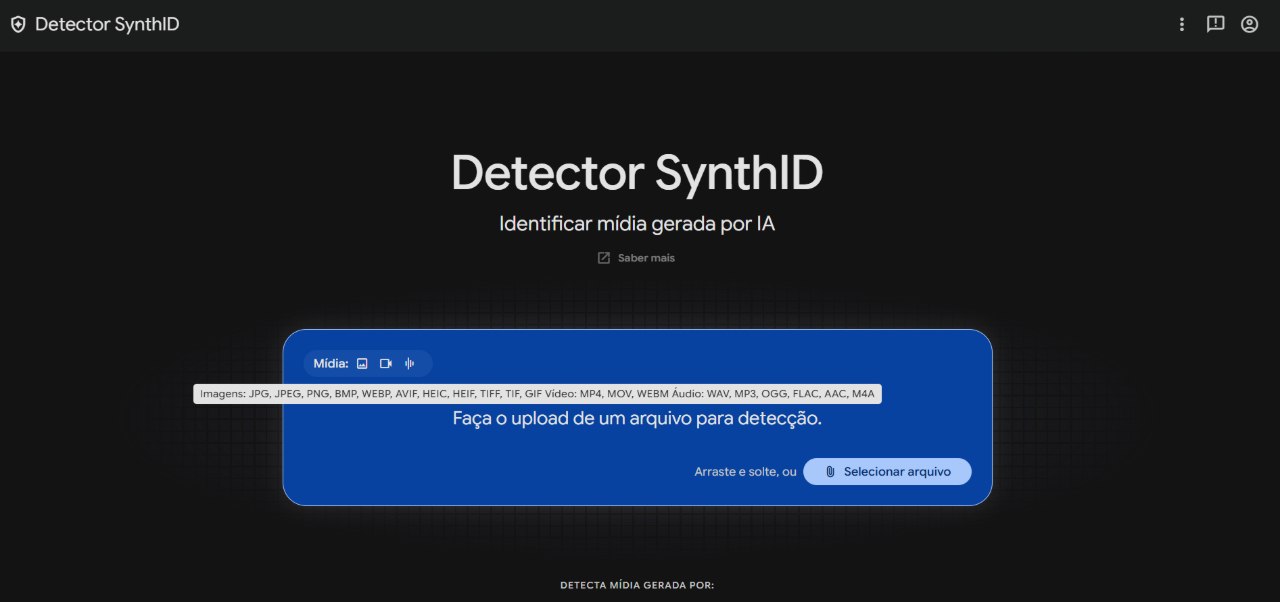Click the SynthID shield logo icon
The width and height of the screenshot is (1280, 602).
pyautogui.click(x=18, y=25)
